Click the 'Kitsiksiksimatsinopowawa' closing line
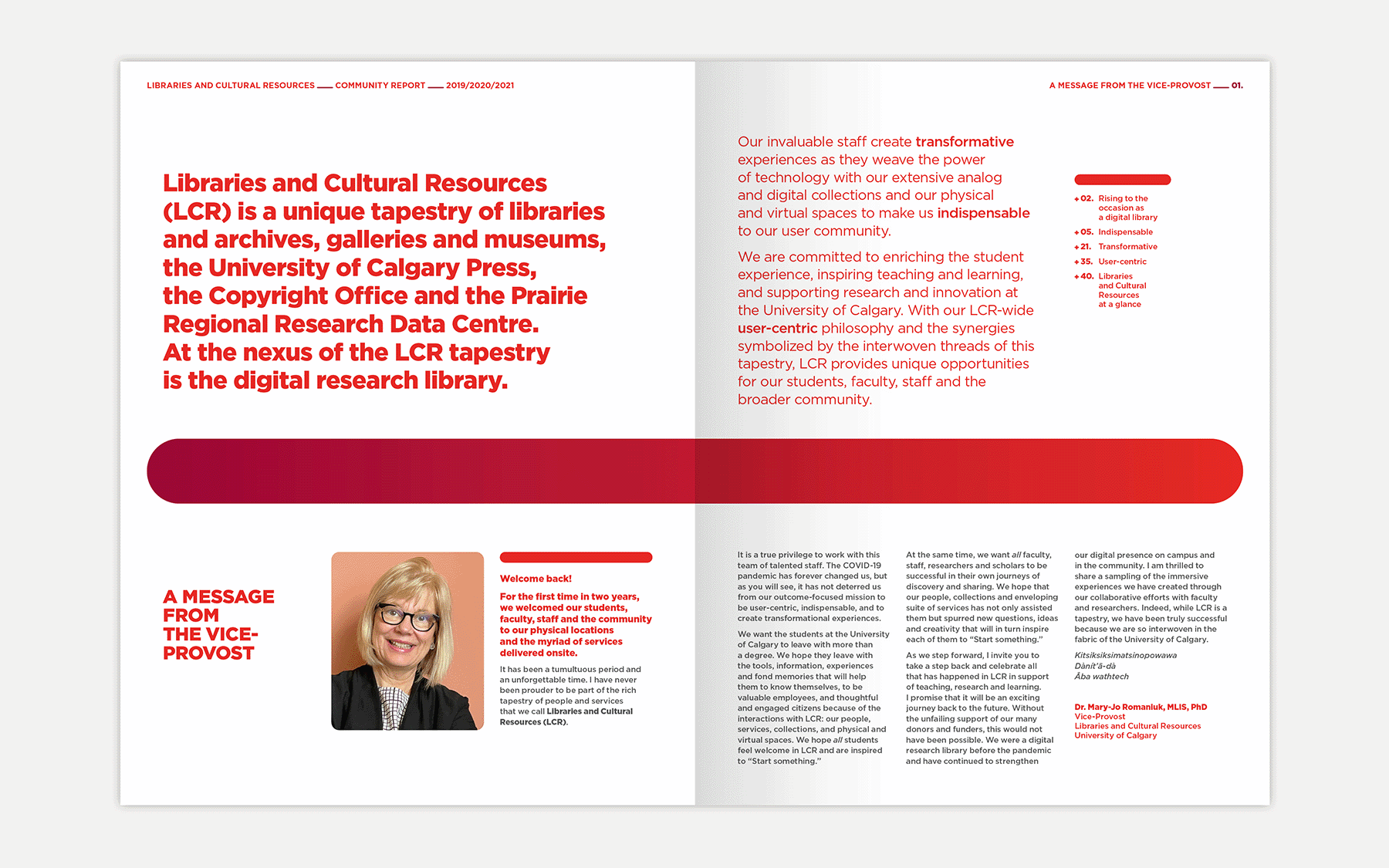 tap(1125, 655)
